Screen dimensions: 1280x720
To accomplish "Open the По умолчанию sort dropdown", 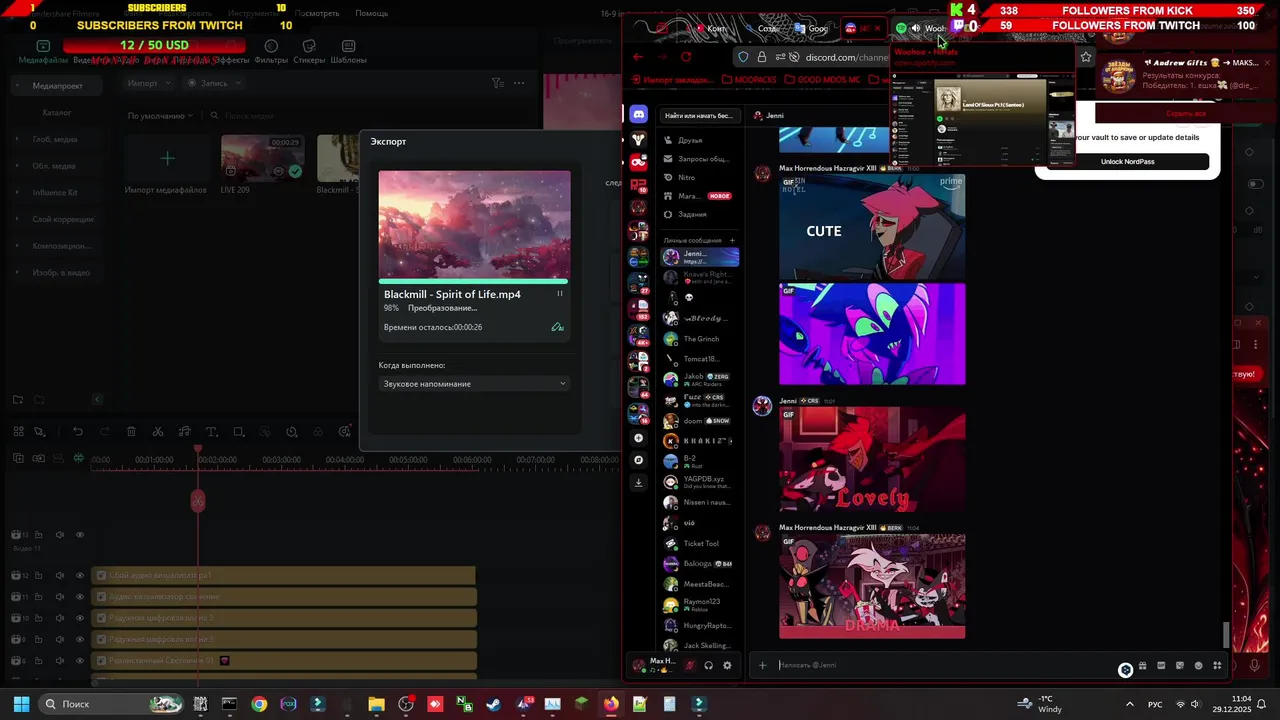I will coord(160,116).
